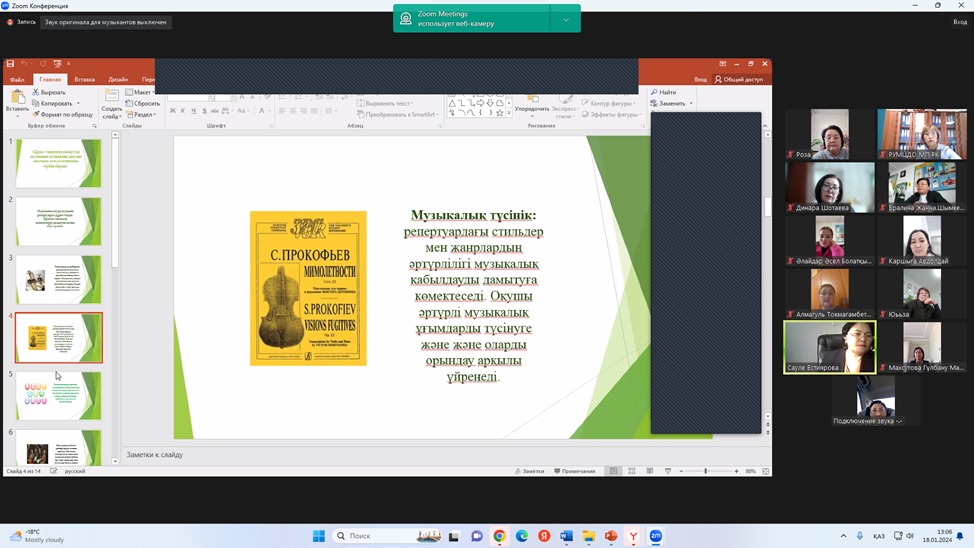Click Reset (Сбросить) slide button

[143, 103]
